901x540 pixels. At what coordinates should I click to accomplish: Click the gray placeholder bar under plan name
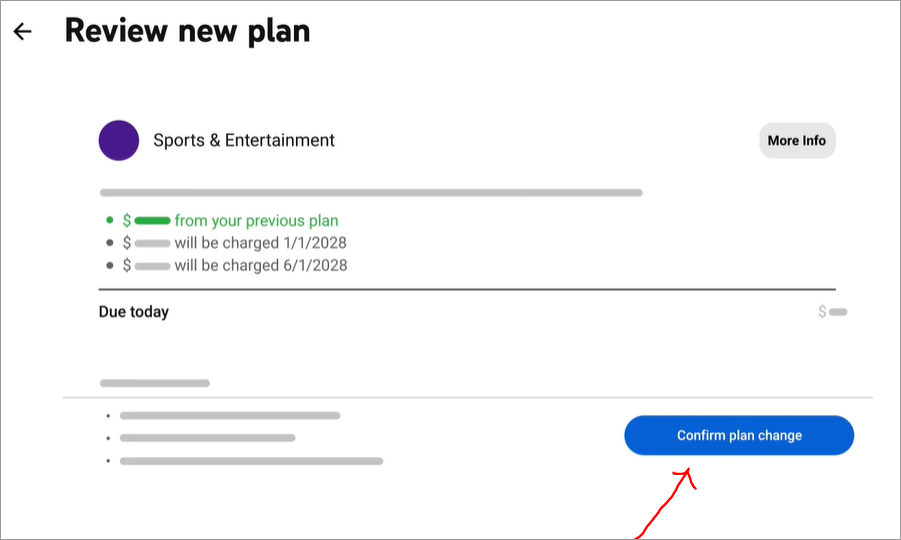click(x=371, y=193)
